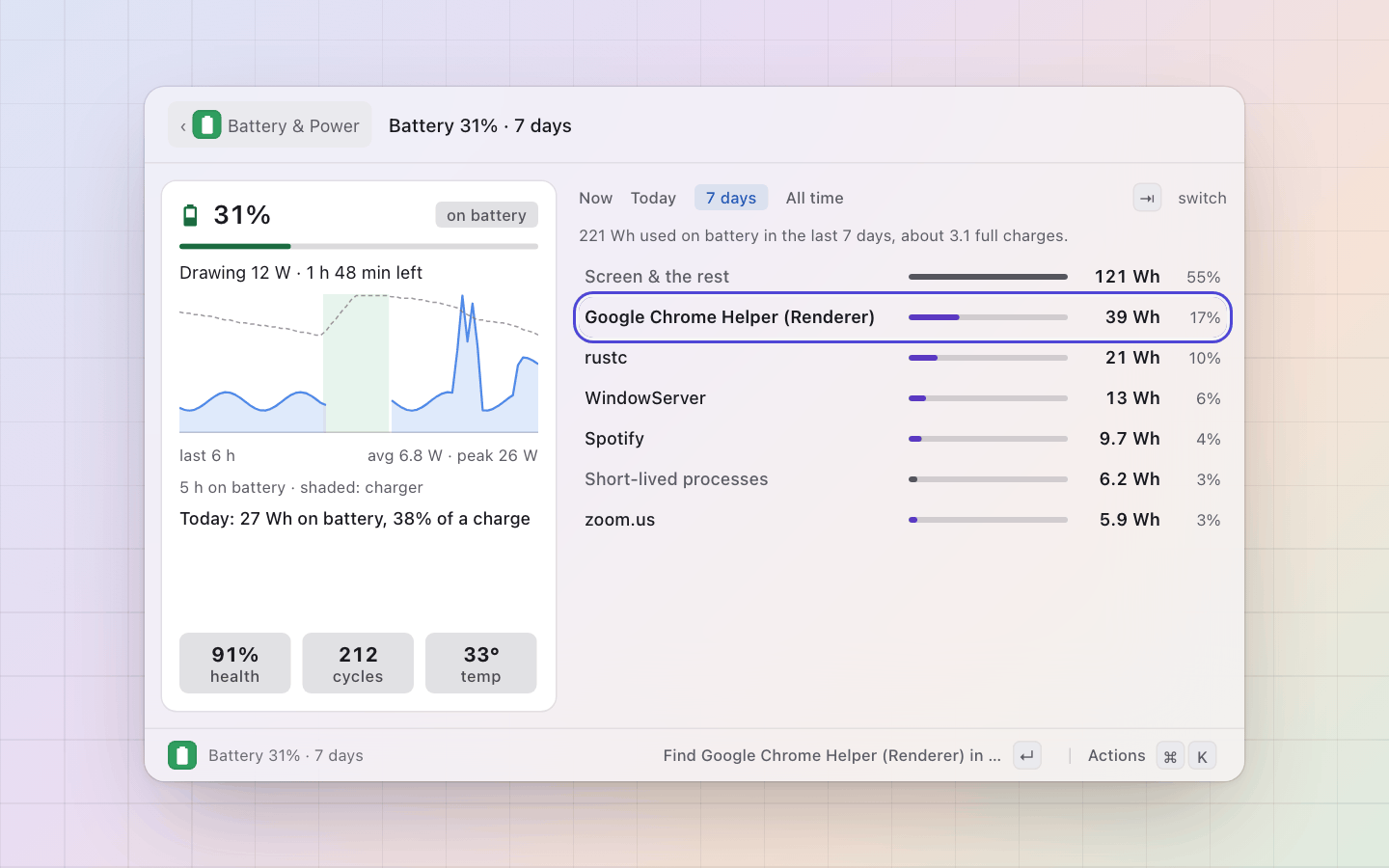1389x868 pixels.
Task: Select the Screen & the rest row
Action: pos(903,277)
